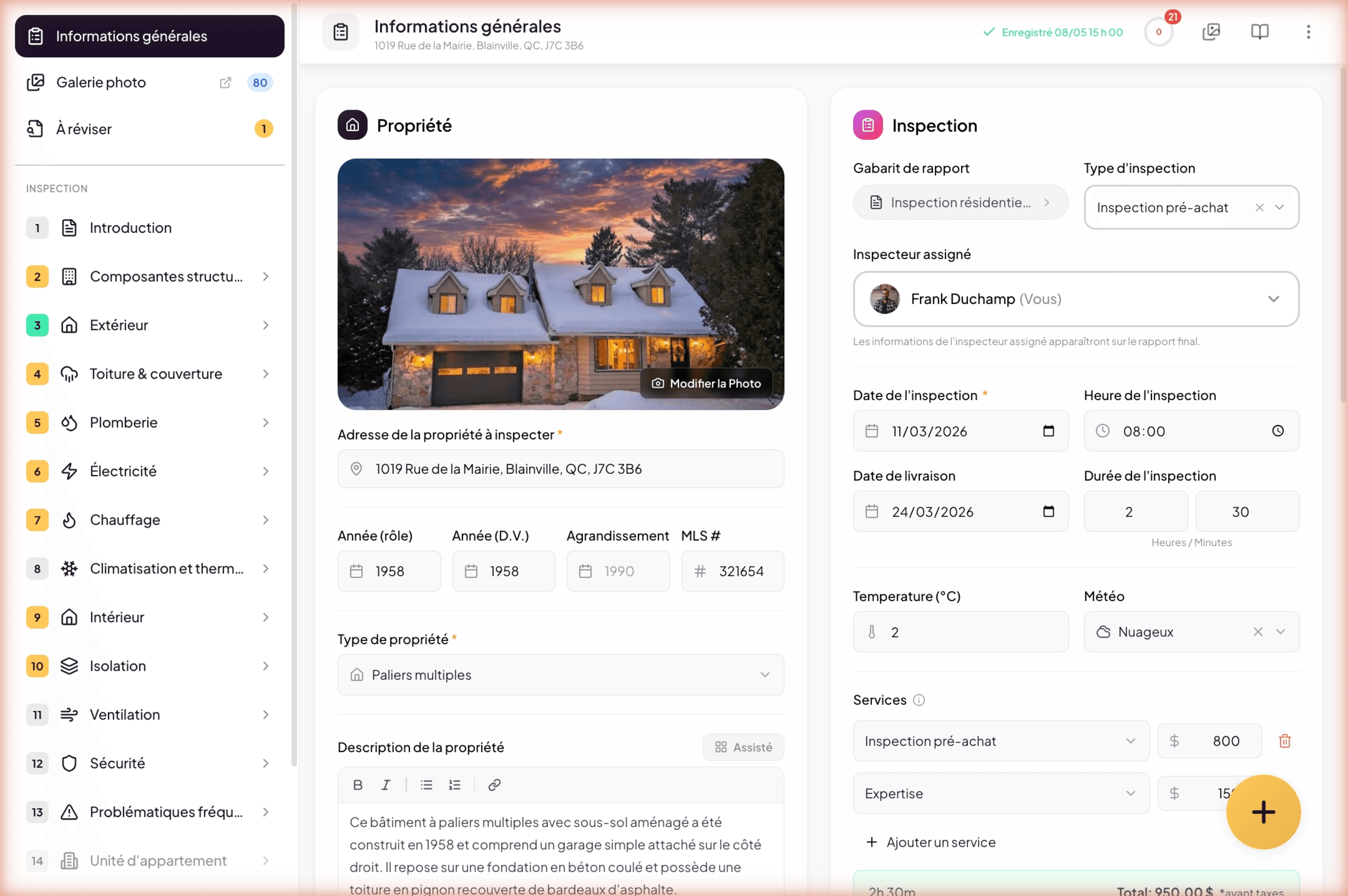Expand the Chauffage chevron

click(x=265, y=520)
